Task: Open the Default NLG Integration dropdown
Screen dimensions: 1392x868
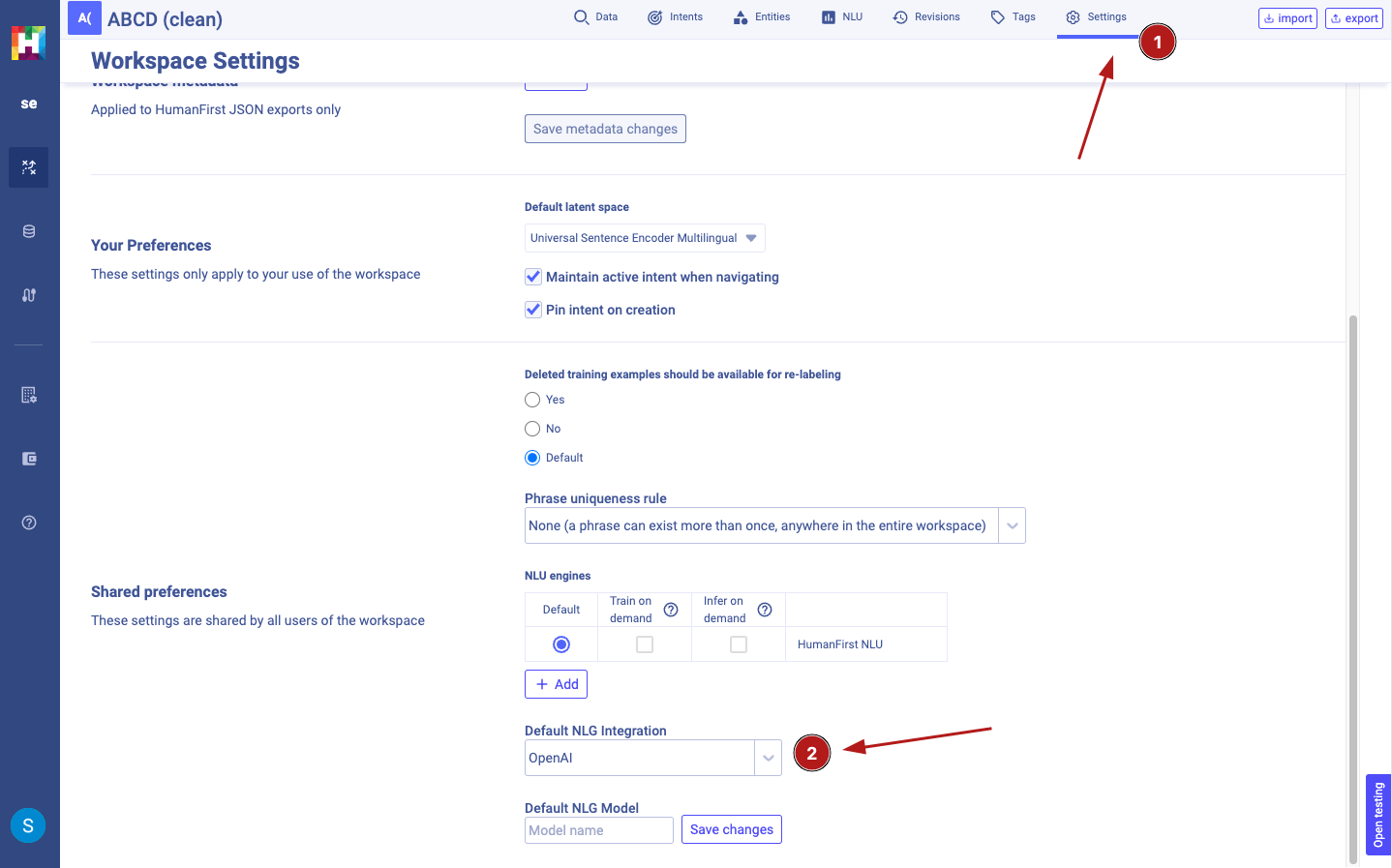Action: point(768,758)
